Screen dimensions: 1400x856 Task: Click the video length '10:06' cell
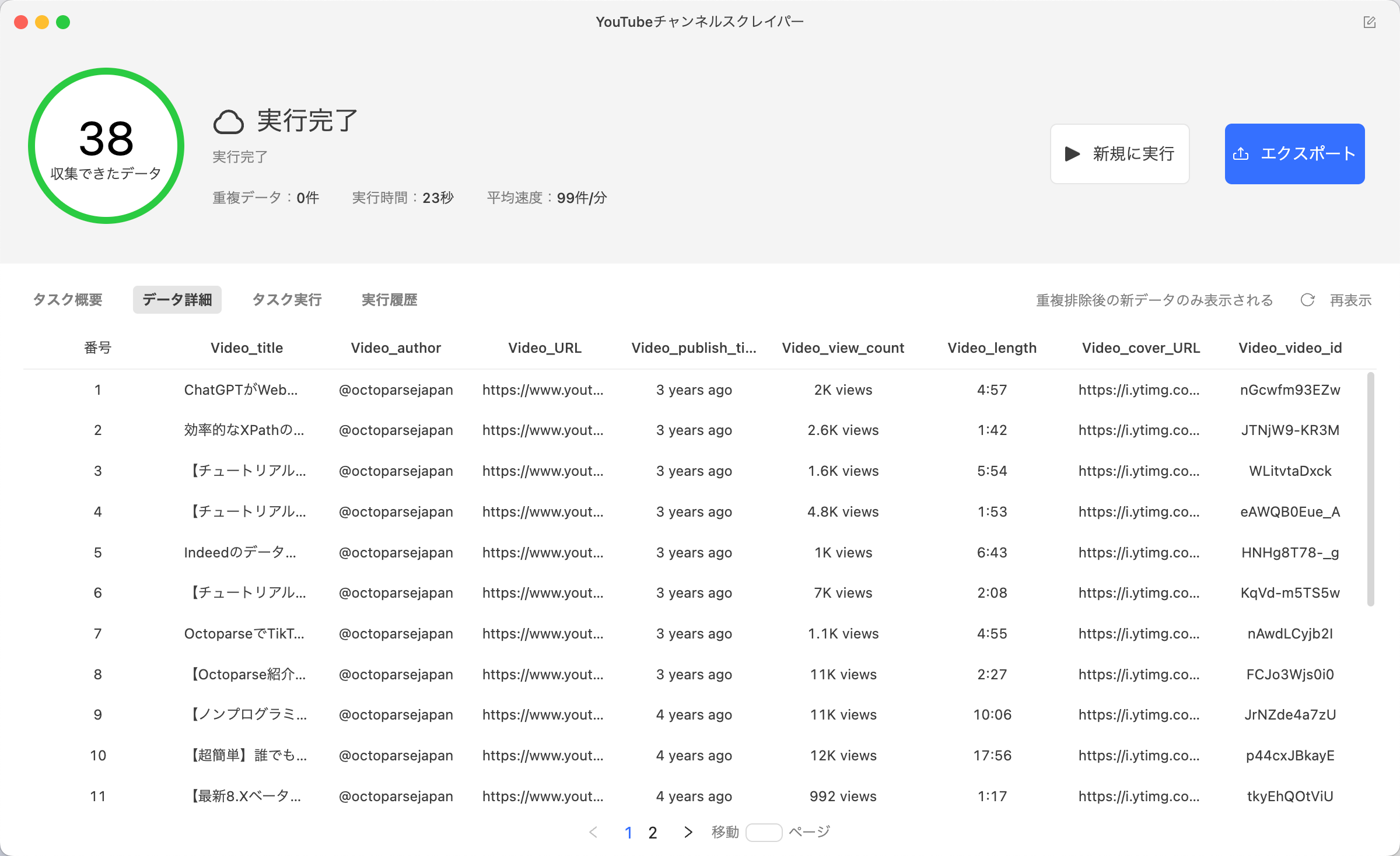pyautogui.click(x=992, y=715)
